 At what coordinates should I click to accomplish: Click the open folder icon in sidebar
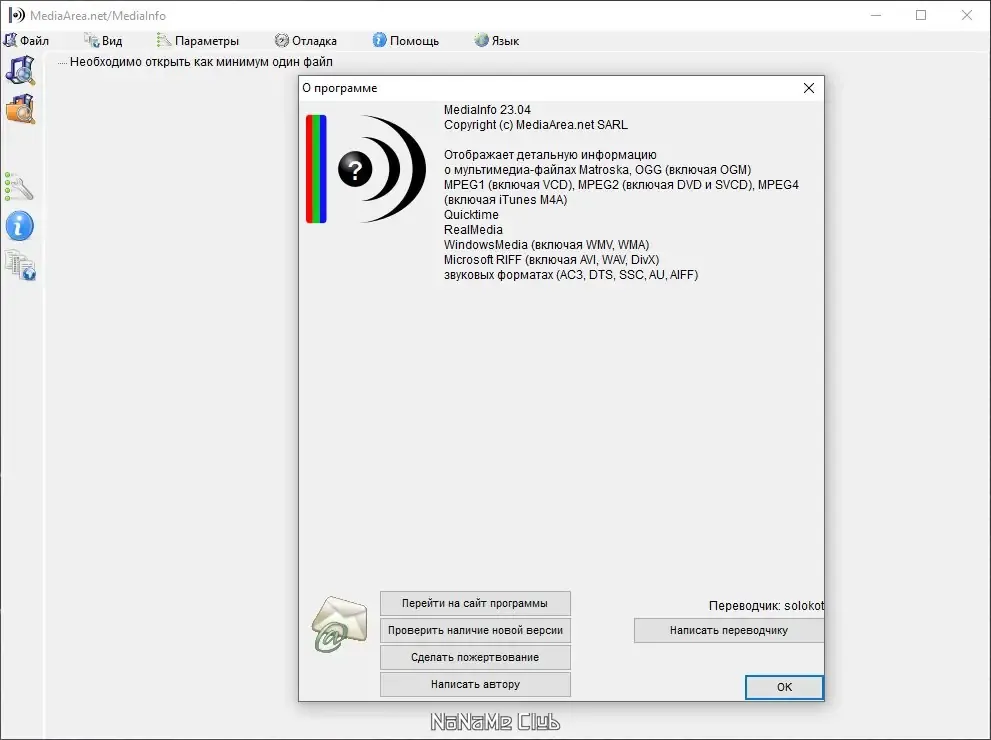point(20,109)
